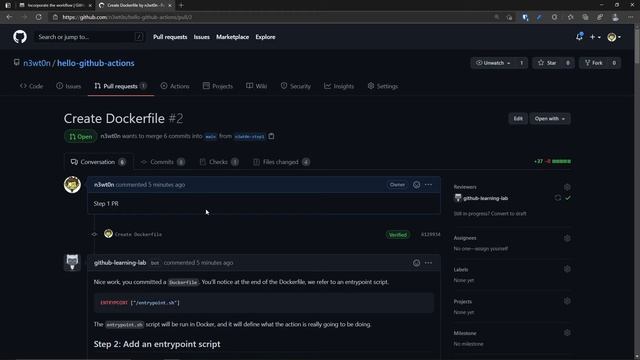This screenshot has height=360, width=640.
Task: Open a new browser tab
Action: pos(181,5)
